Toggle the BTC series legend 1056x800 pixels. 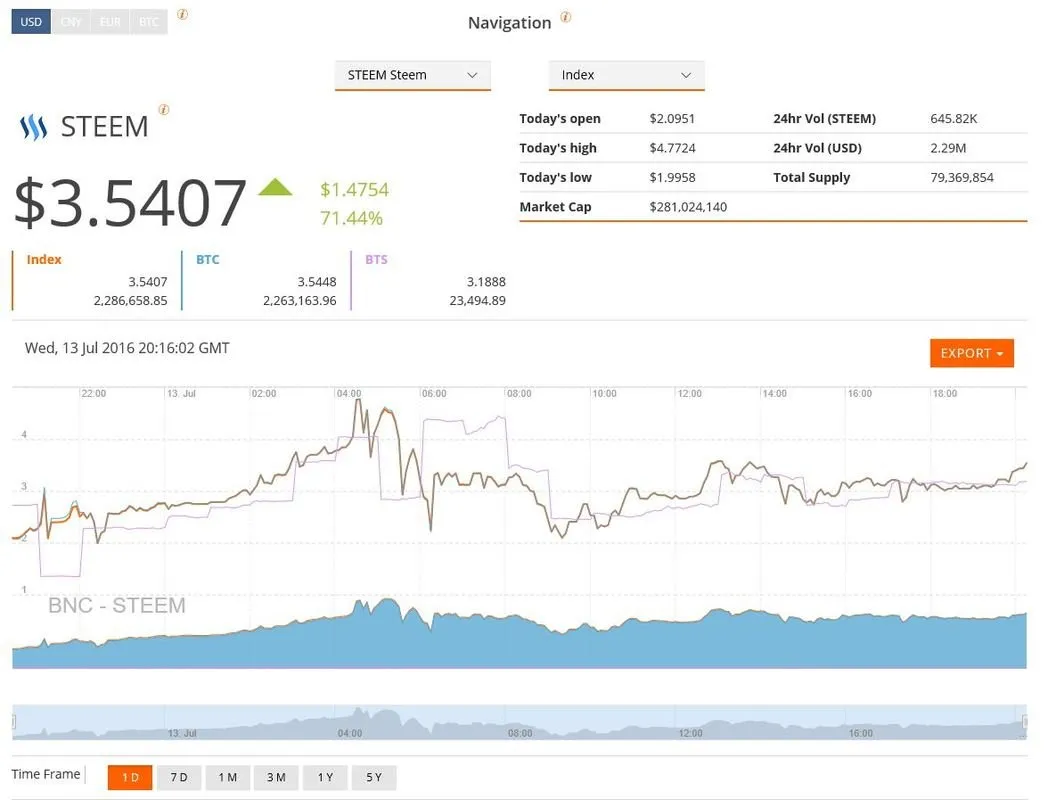[207, 259]
